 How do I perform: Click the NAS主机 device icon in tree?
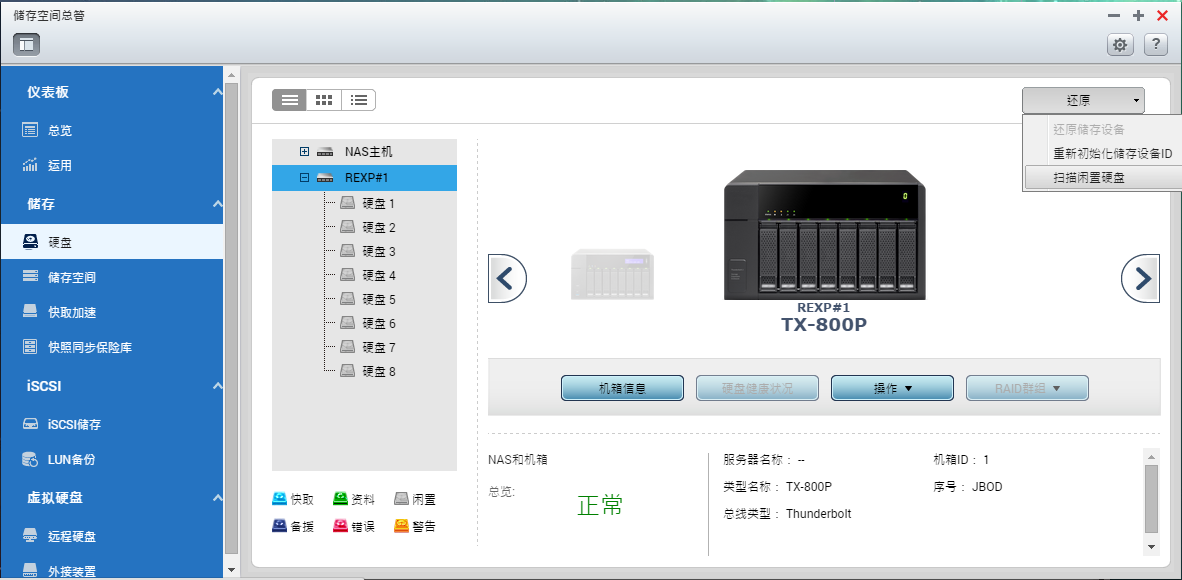(325, 152)
